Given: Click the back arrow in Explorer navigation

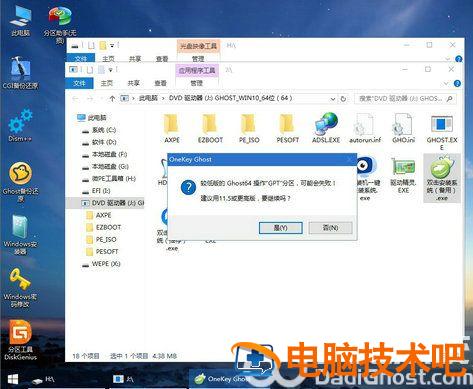Looking at the screenshot, I should (76, 99).
